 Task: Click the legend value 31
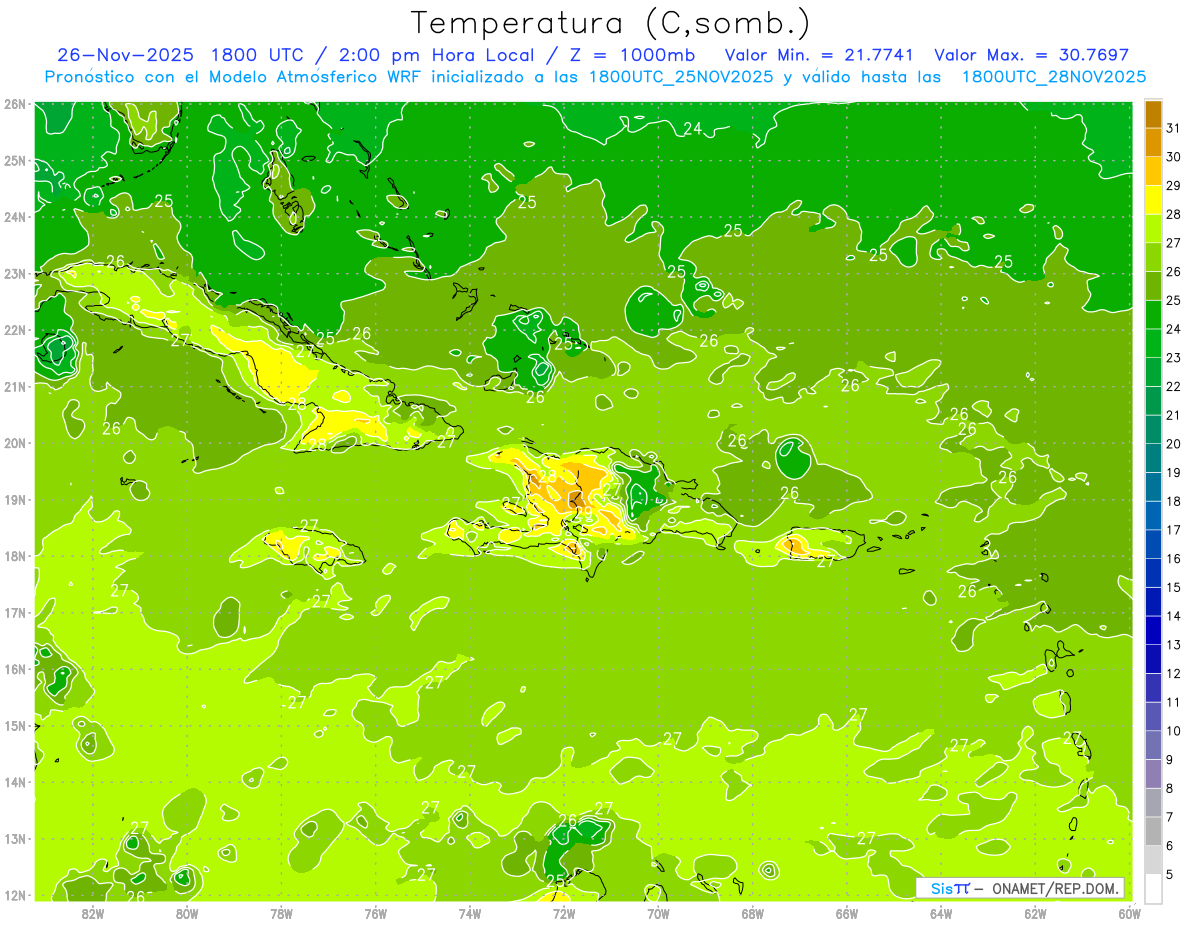click(1174, 127)
